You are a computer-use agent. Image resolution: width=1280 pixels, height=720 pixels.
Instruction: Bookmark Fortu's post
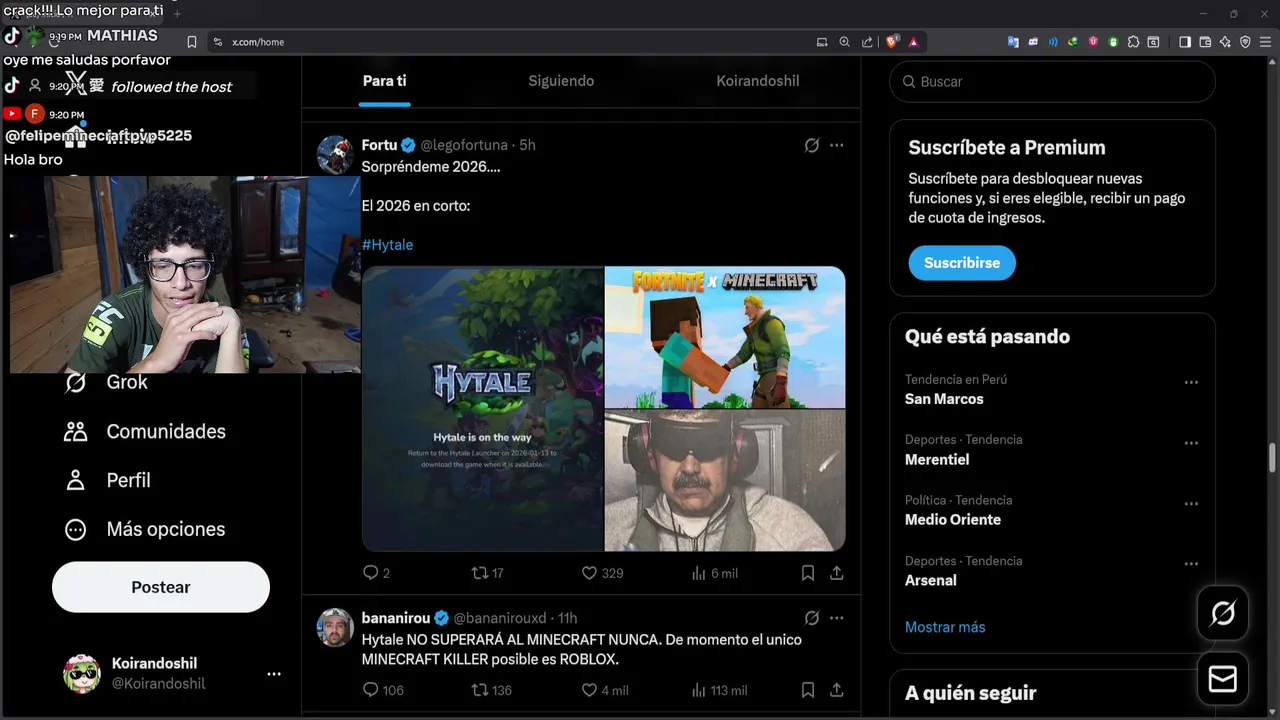[x=808, y=573]
